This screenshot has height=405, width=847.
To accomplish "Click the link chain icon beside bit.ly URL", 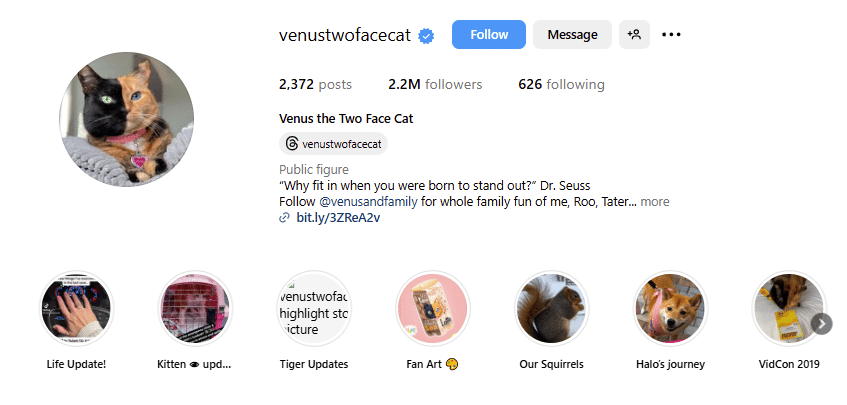I will coord(285,217).
